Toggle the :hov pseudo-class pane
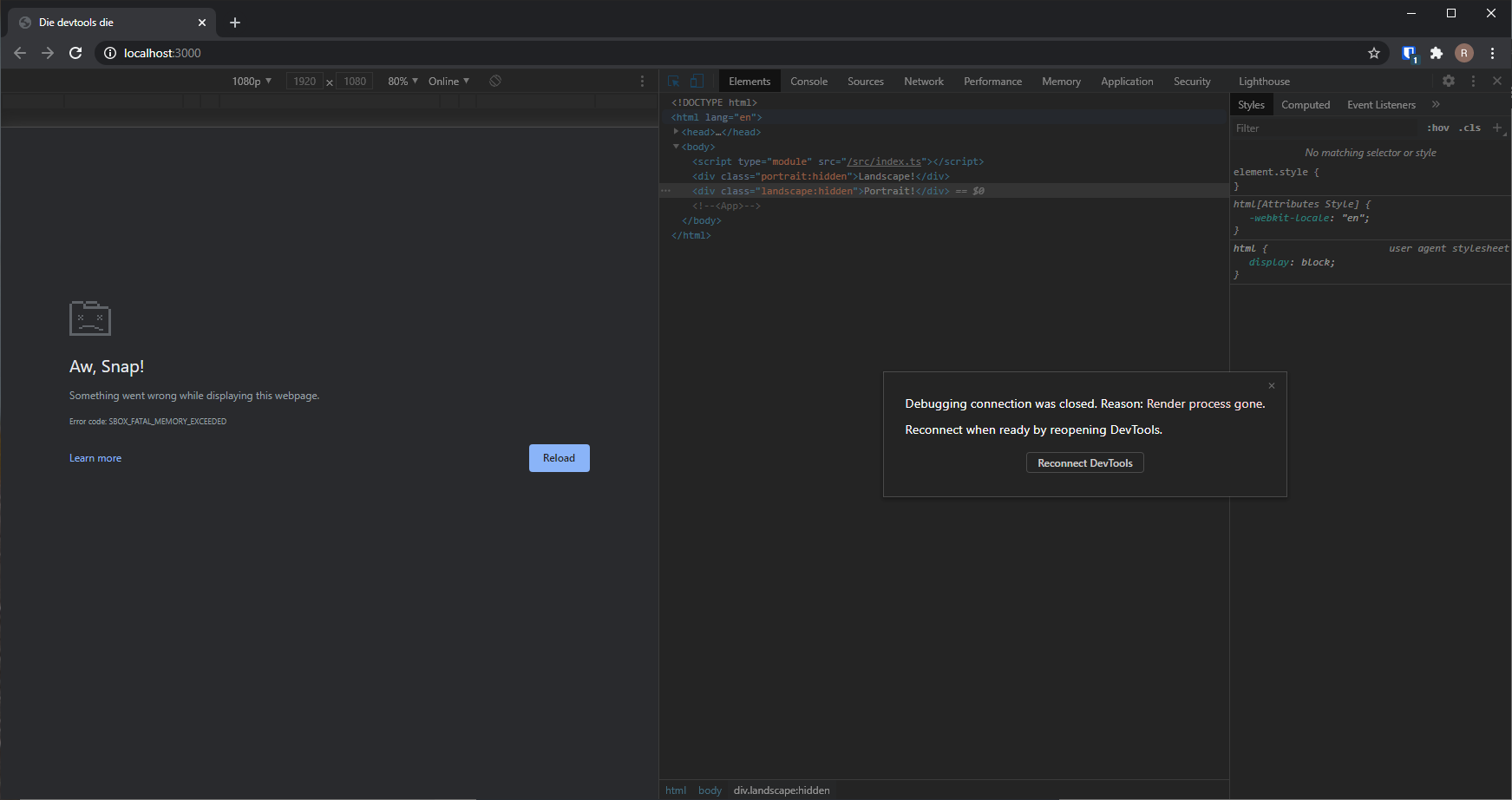This screenshot has width=1512, height=800. (1437, 128)
